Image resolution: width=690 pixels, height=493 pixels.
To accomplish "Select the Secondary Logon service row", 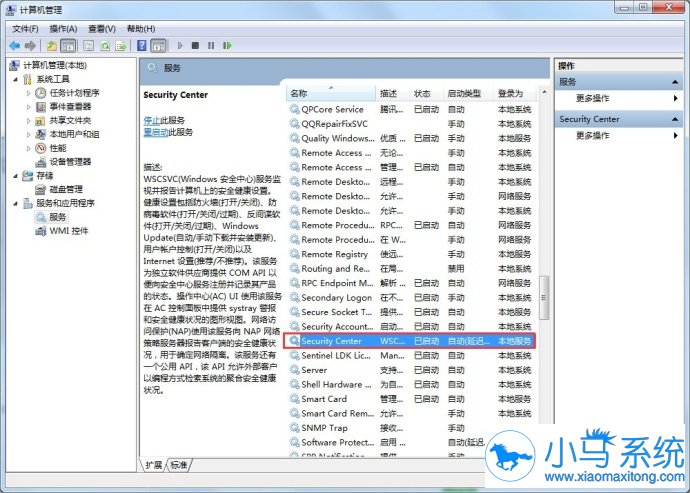I will point(411,298).
